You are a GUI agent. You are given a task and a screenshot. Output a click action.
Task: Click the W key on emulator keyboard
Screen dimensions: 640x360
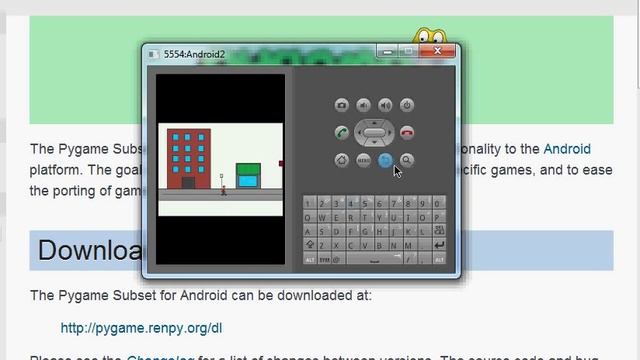click(x=324, y=218)
